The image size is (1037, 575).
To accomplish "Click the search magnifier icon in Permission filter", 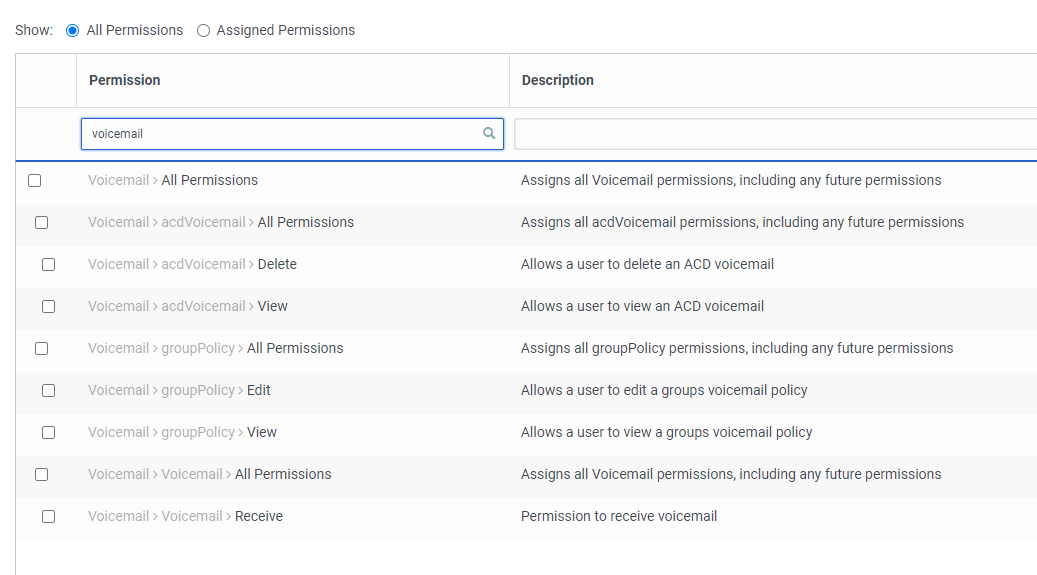I will click(x=489, y=133).
